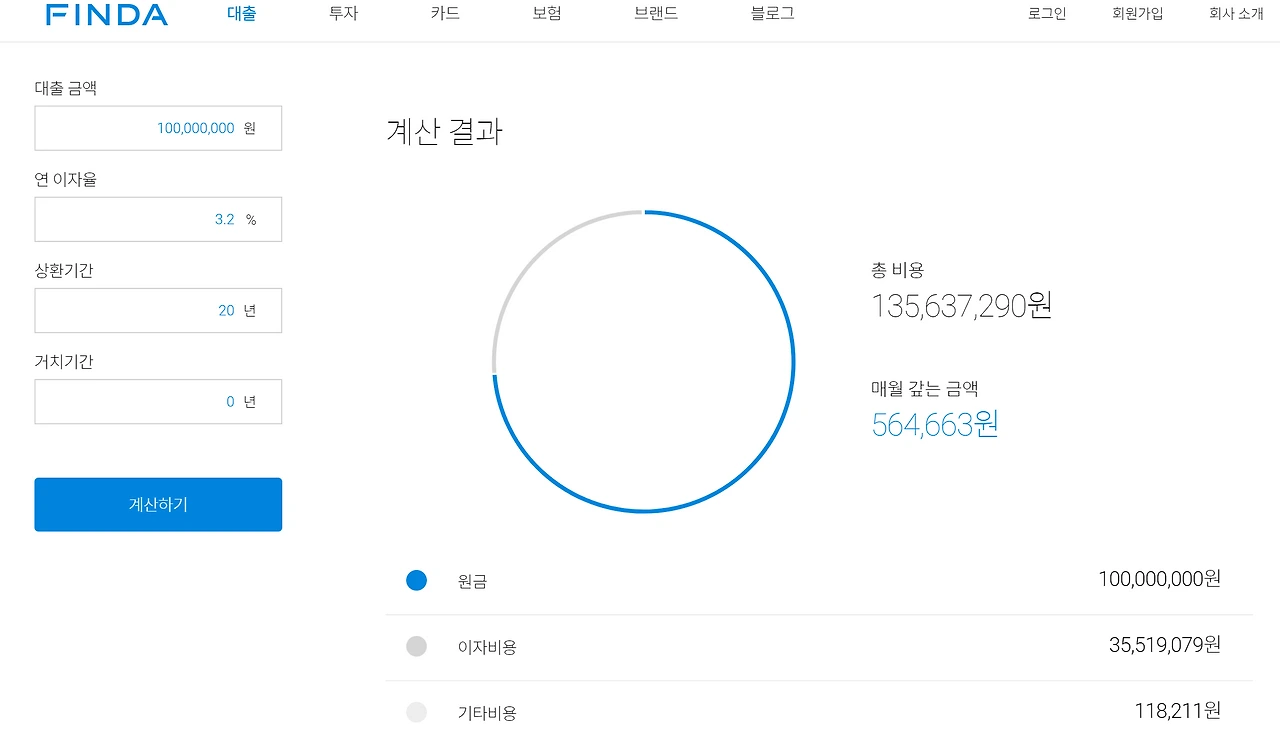Image resolution: width=1280 pixels, height=734 pixels.
Task: Click the 회원가입 link
Action: pyautogui.click(x=1137, y=14)
